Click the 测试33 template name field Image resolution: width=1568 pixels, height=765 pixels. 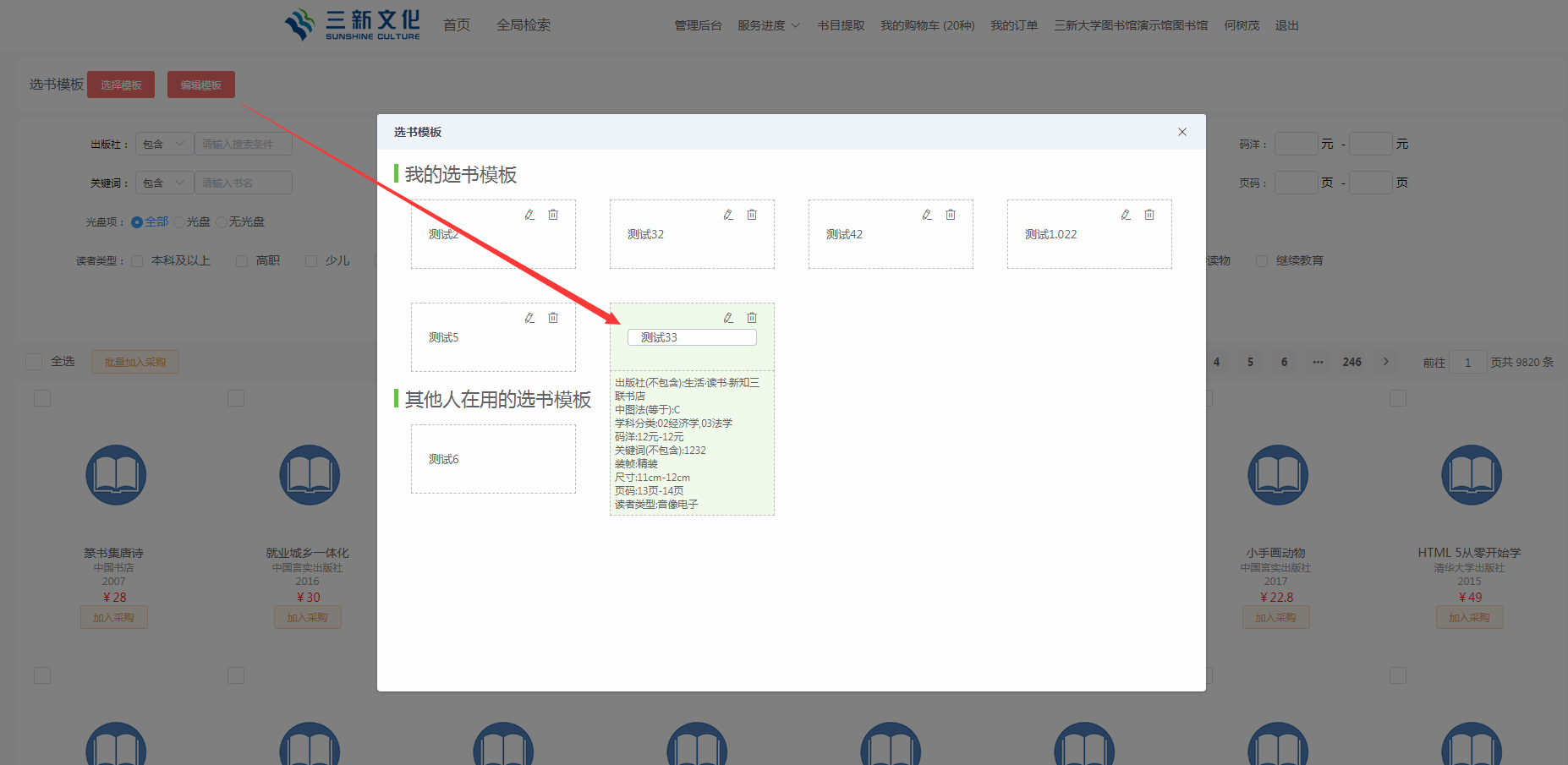click(x=692, y=337)
